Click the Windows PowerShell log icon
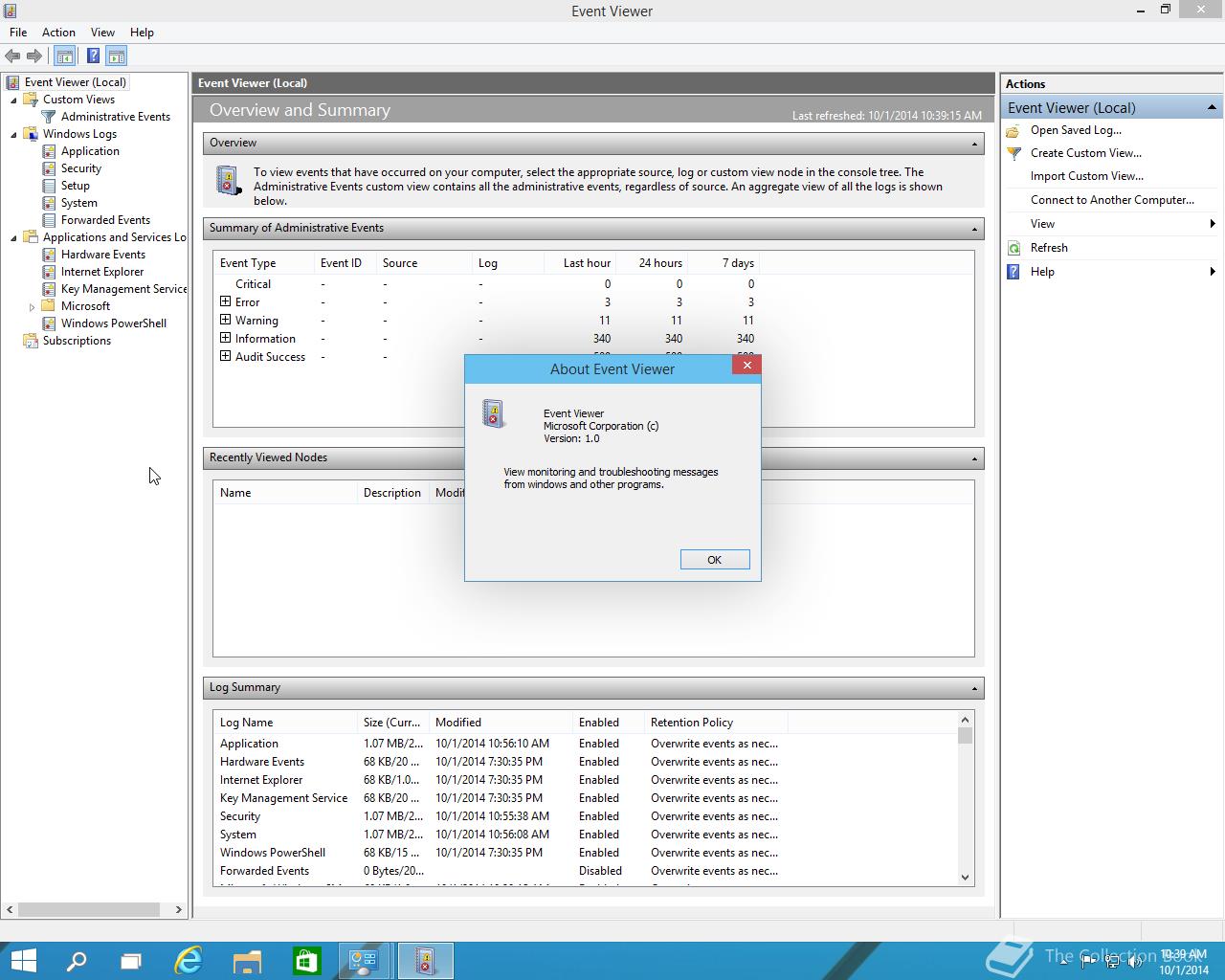 tap(49, 323)
